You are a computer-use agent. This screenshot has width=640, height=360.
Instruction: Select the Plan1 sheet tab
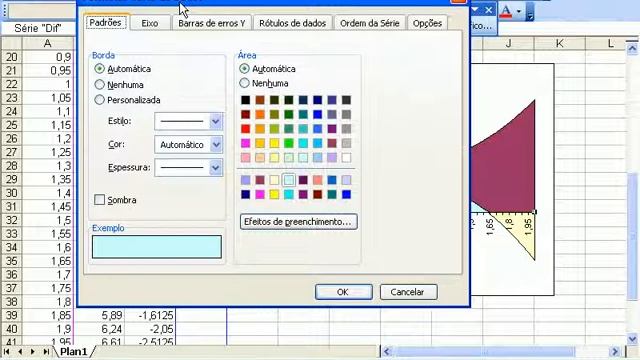click(x=74, y=351)
